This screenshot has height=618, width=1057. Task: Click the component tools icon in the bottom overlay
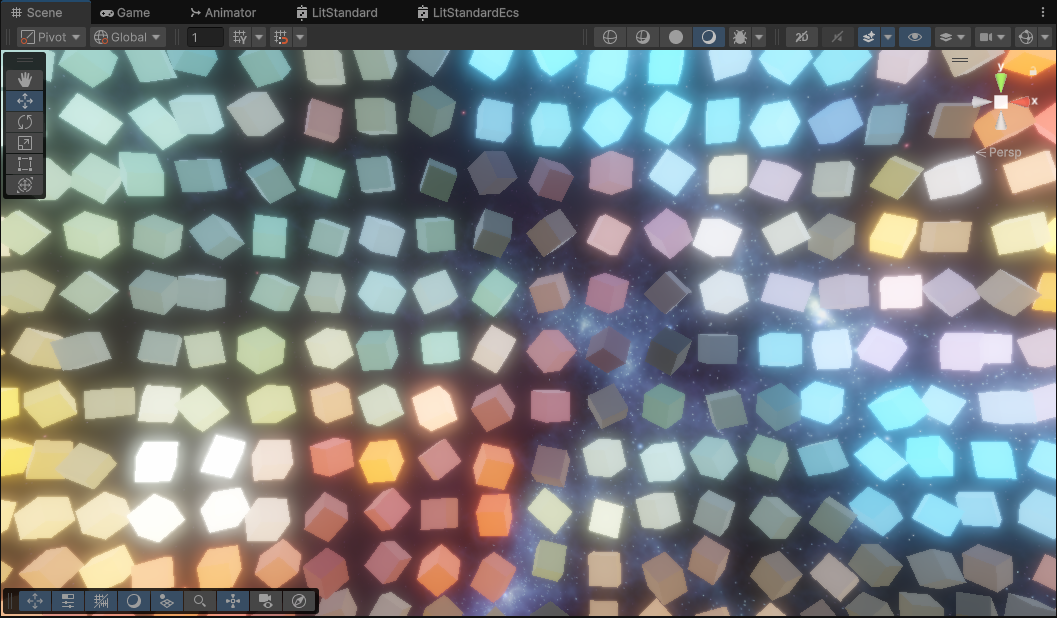[x=232, y=601]
